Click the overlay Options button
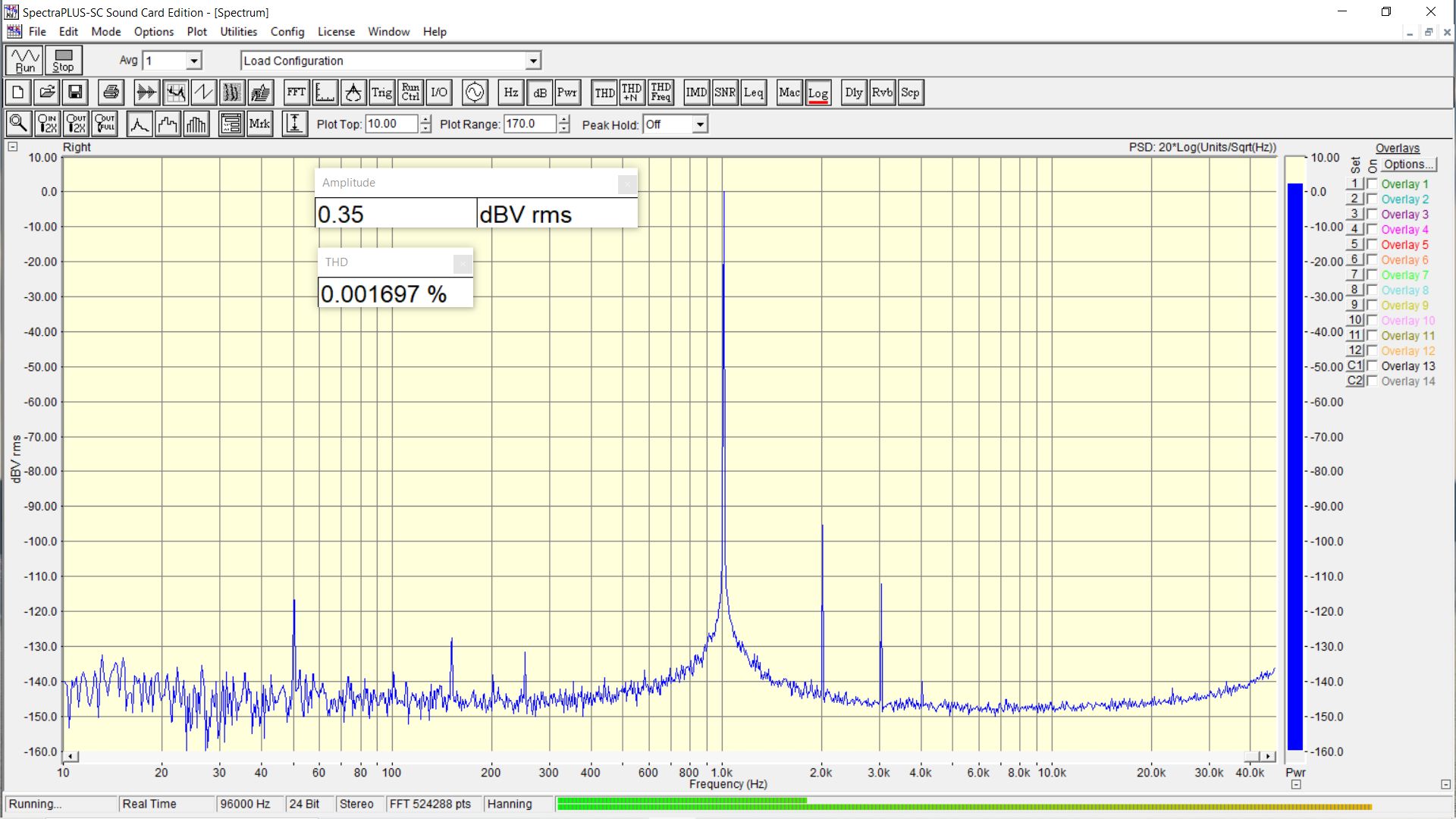Screen dimensions: 1456x819 [x=1407, y=165]
